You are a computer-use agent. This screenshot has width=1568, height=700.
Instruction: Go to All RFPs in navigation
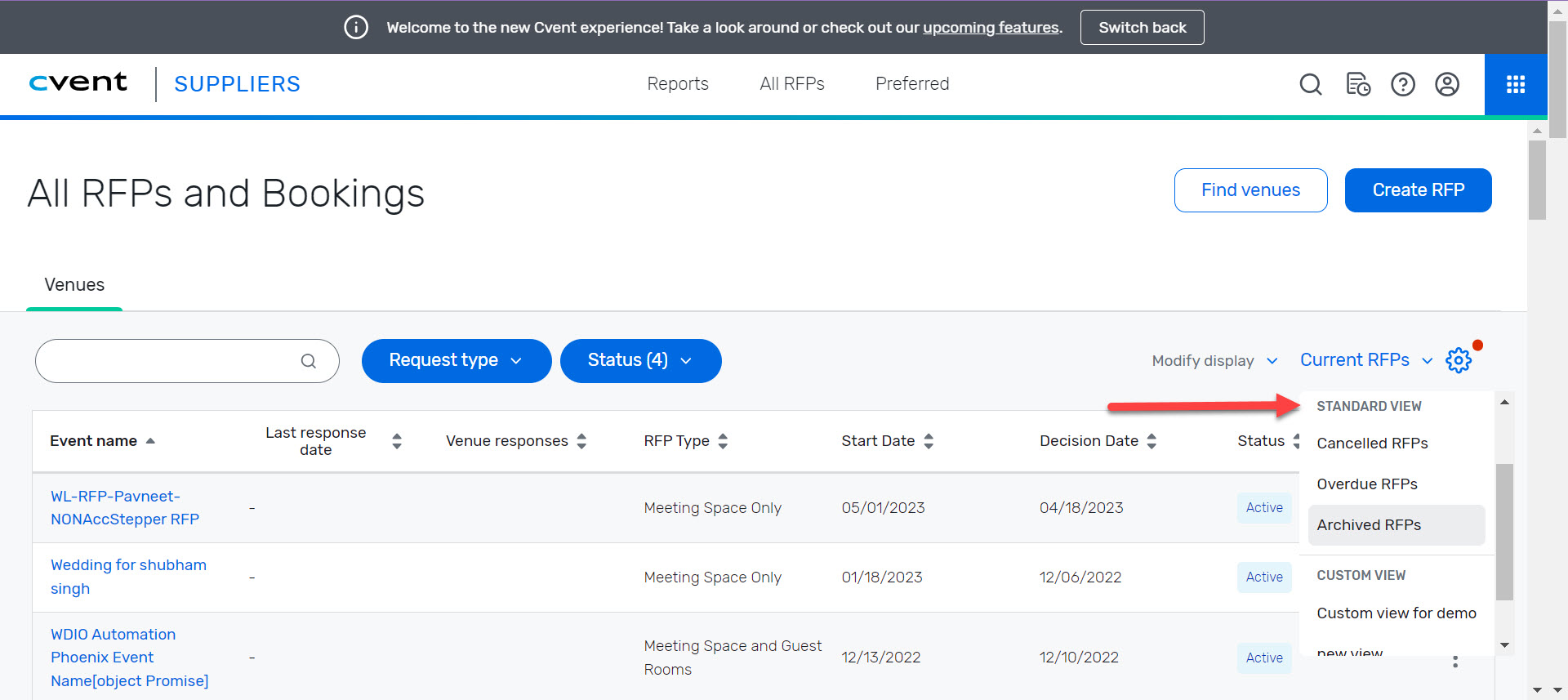(792, 83)
